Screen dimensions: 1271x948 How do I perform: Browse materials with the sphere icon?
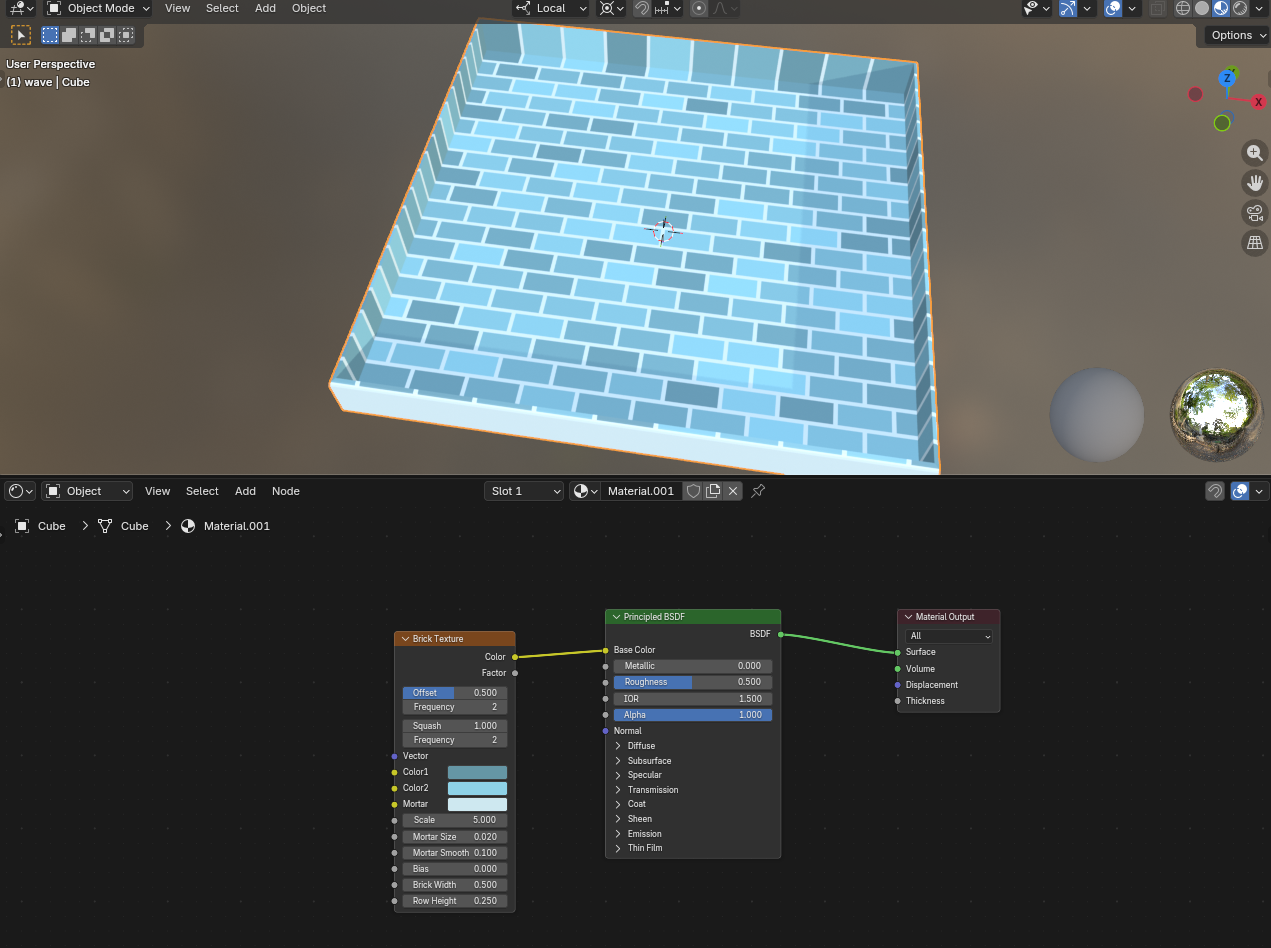pyautogui.click(x=585, y=491)
